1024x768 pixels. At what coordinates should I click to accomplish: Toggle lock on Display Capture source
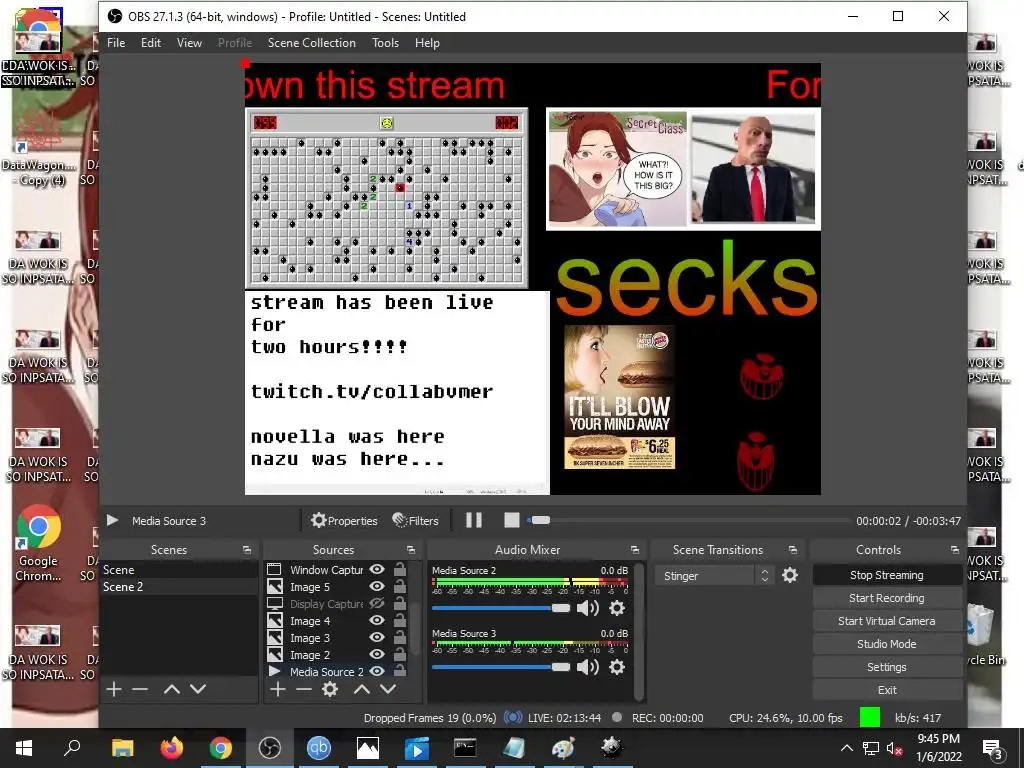pyautogui.click(x=400, y=603)
